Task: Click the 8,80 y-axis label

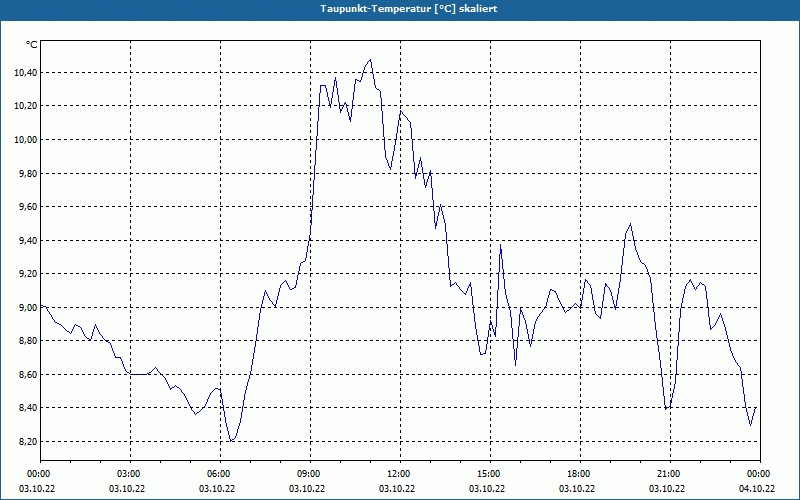Action: coord(28,341)
